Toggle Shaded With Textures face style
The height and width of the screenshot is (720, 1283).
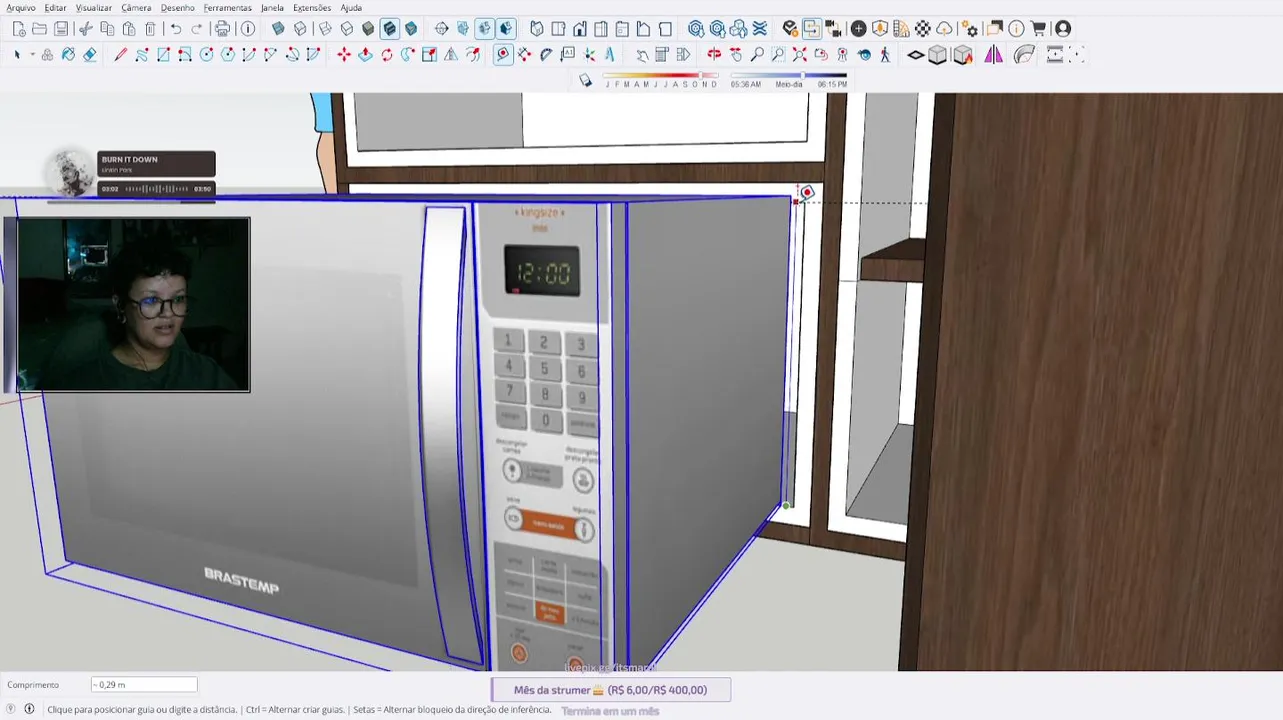[x=390, y=29]
